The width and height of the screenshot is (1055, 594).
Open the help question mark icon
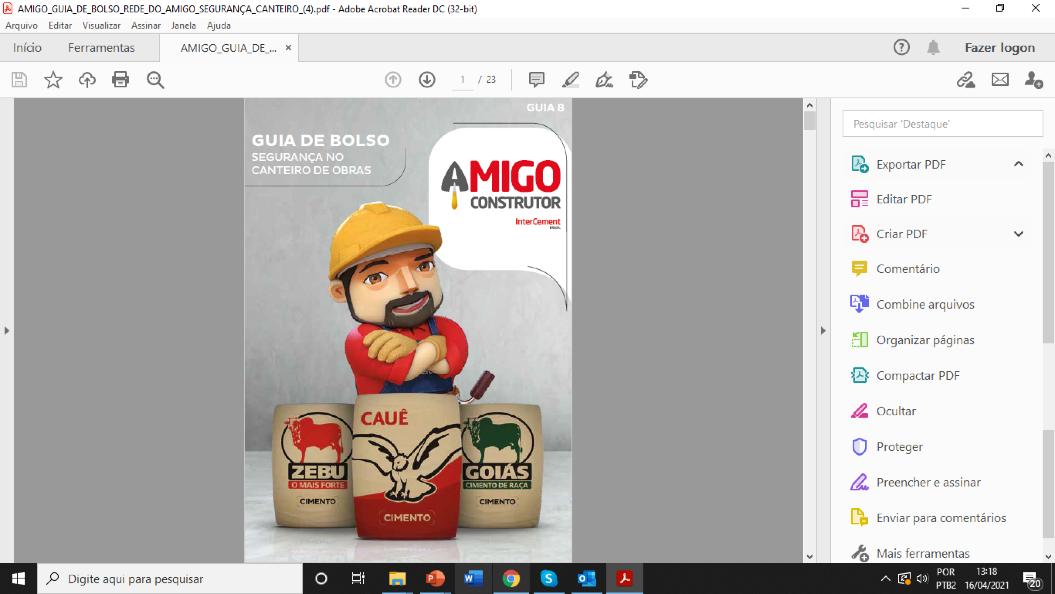click(x=902, y=47)
